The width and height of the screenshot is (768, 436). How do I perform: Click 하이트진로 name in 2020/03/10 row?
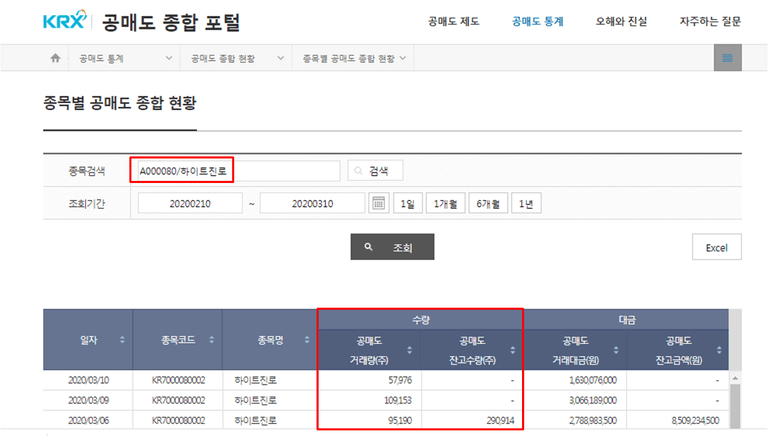coord(256,380)
